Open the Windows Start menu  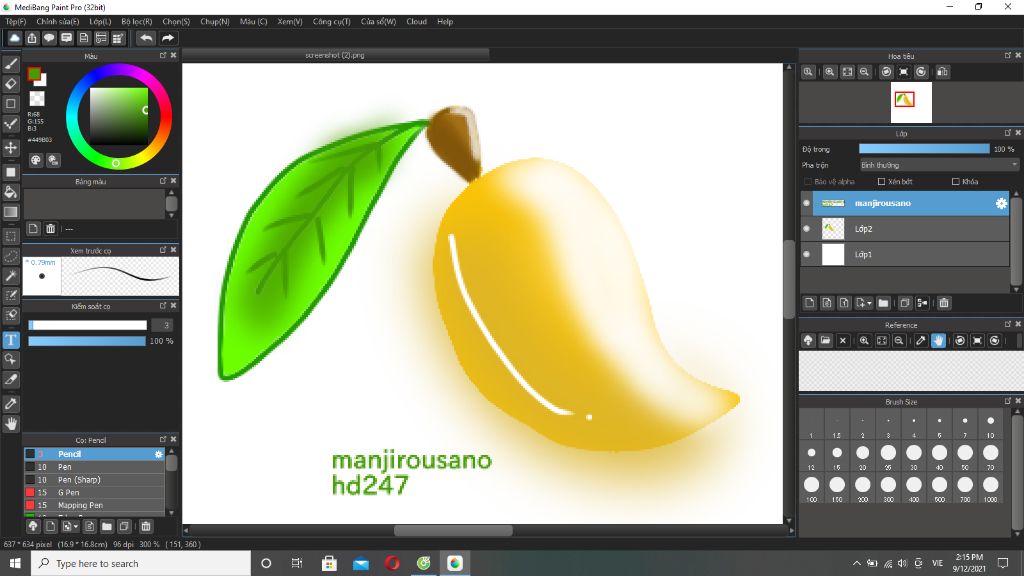[15, 563]
